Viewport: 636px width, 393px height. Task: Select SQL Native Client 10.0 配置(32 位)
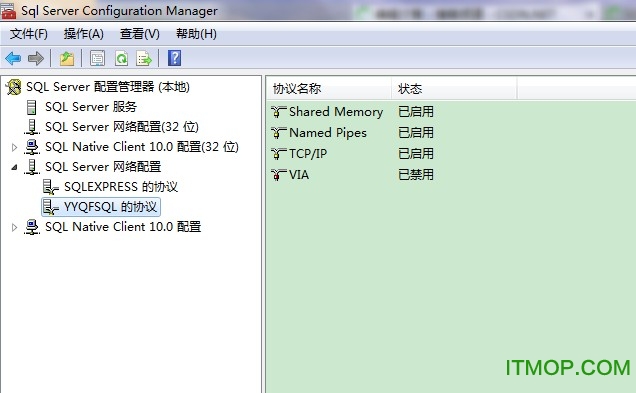coord(142,146)
